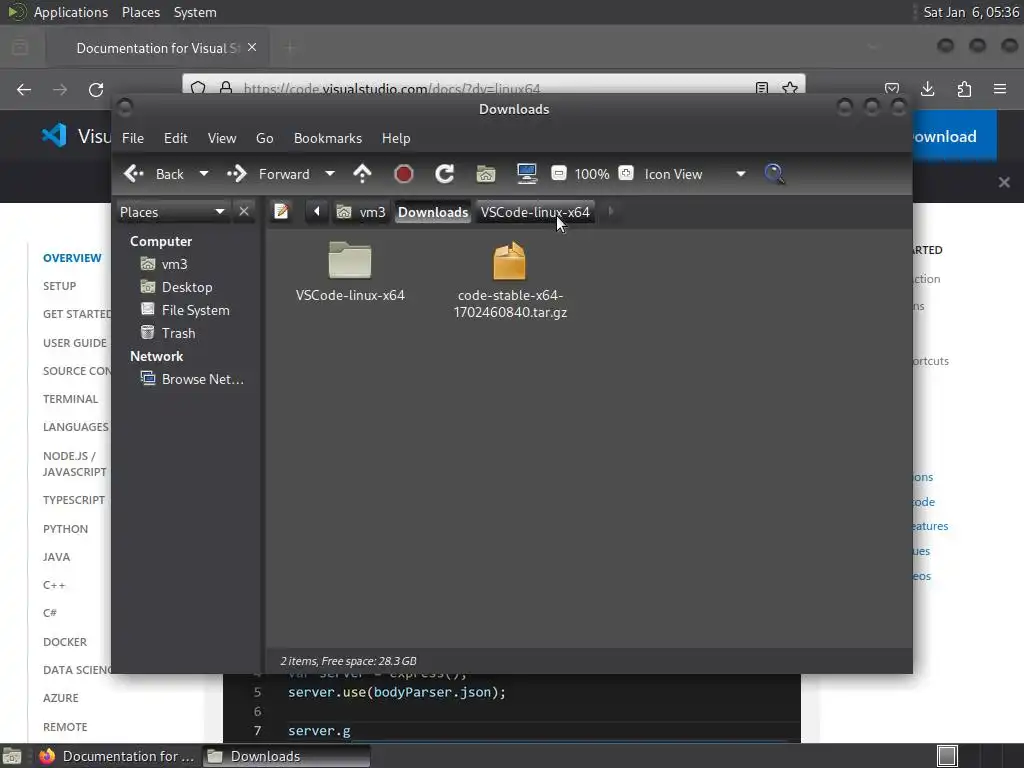This screenshot has height=768, width=1024.
Task: Open the System menu in top panel
Action: [x=195, y=12]
